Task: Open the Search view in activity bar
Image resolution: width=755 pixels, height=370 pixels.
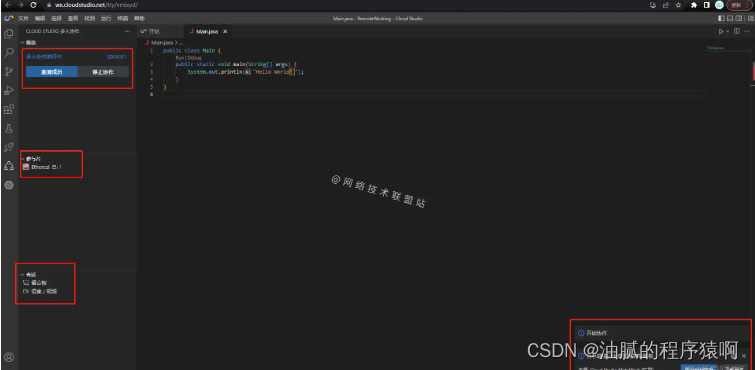Action: pos(9,53)
